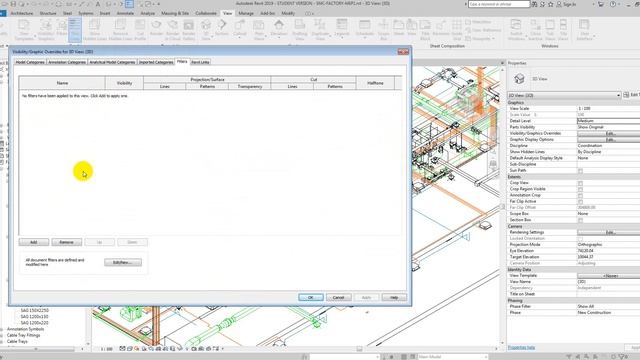Toggle the Sun Path checkbox
Image resolution: width=640 pixels, height=360 pixels.
point(580,171)
